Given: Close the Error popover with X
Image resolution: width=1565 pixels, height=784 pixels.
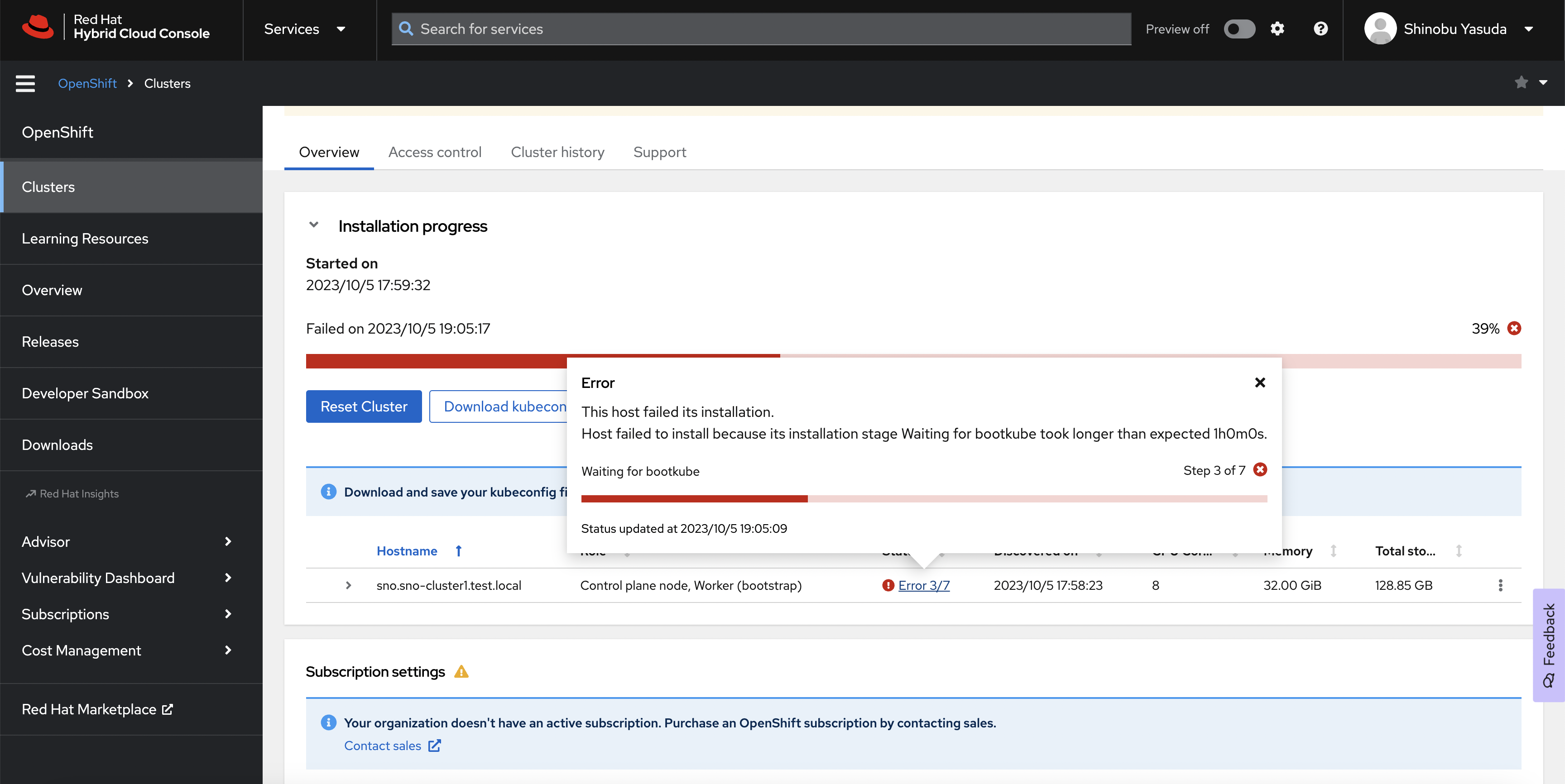Looking at the screenshot, I should tap(1260, 382).
